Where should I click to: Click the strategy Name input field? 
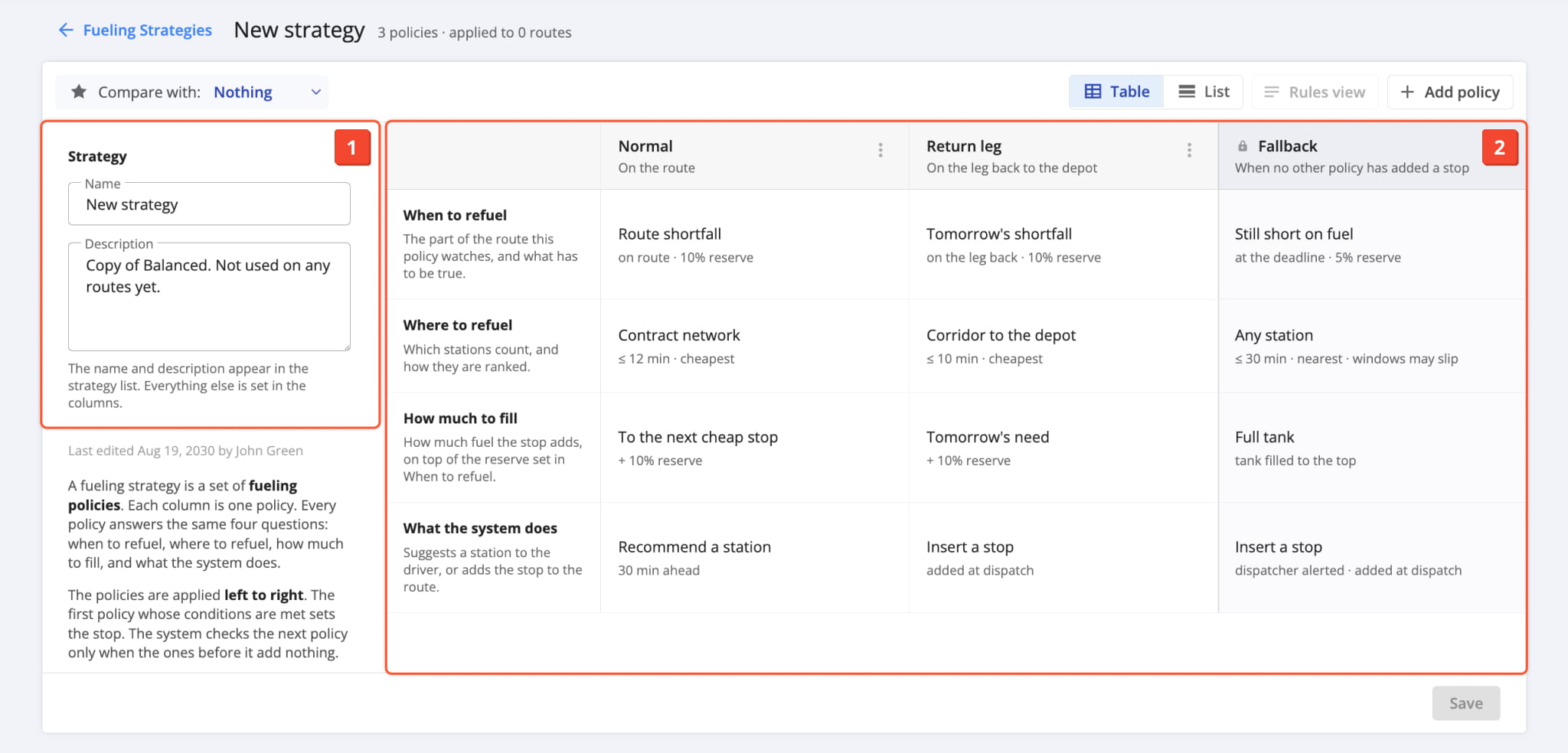pyautogui.click(x=209, y=204)
